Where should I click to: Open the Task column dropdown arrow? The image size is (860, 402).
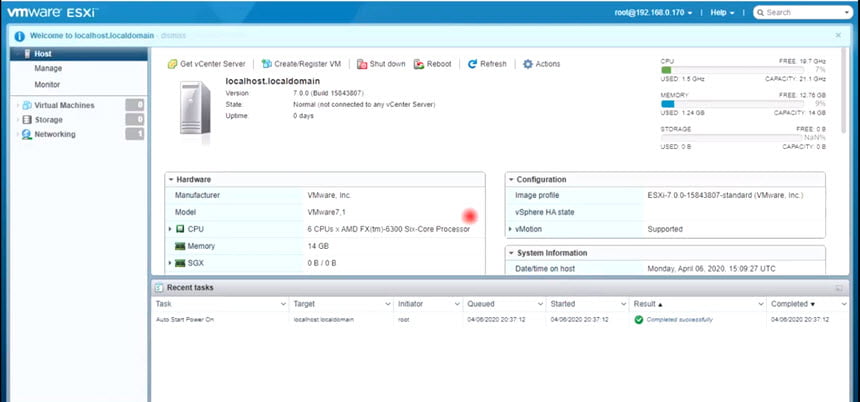click(284, 304)
